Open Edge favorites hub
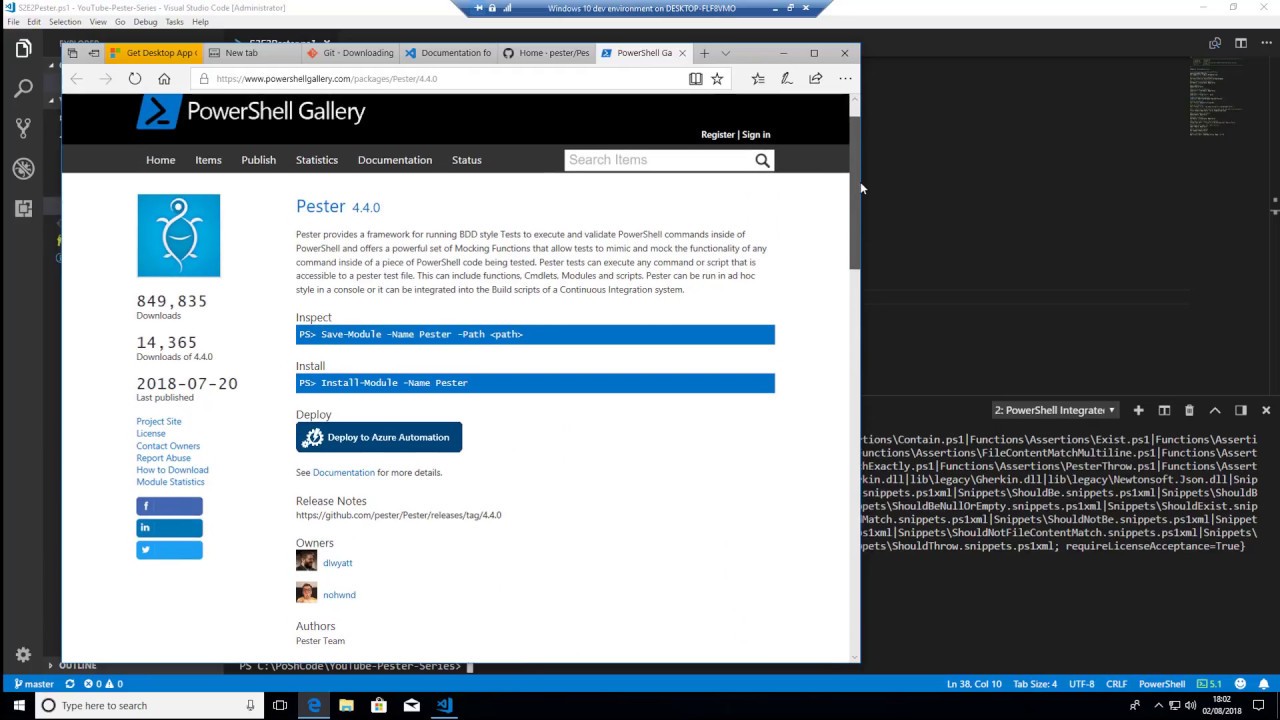1280x720 pixels. (758, 79)
